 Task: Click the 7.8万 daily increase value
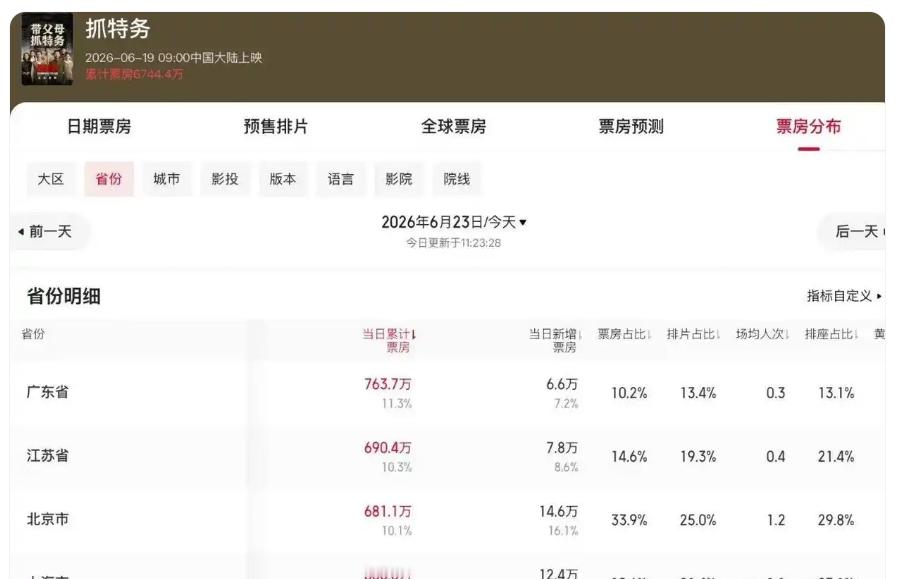[x=562, y=448]
